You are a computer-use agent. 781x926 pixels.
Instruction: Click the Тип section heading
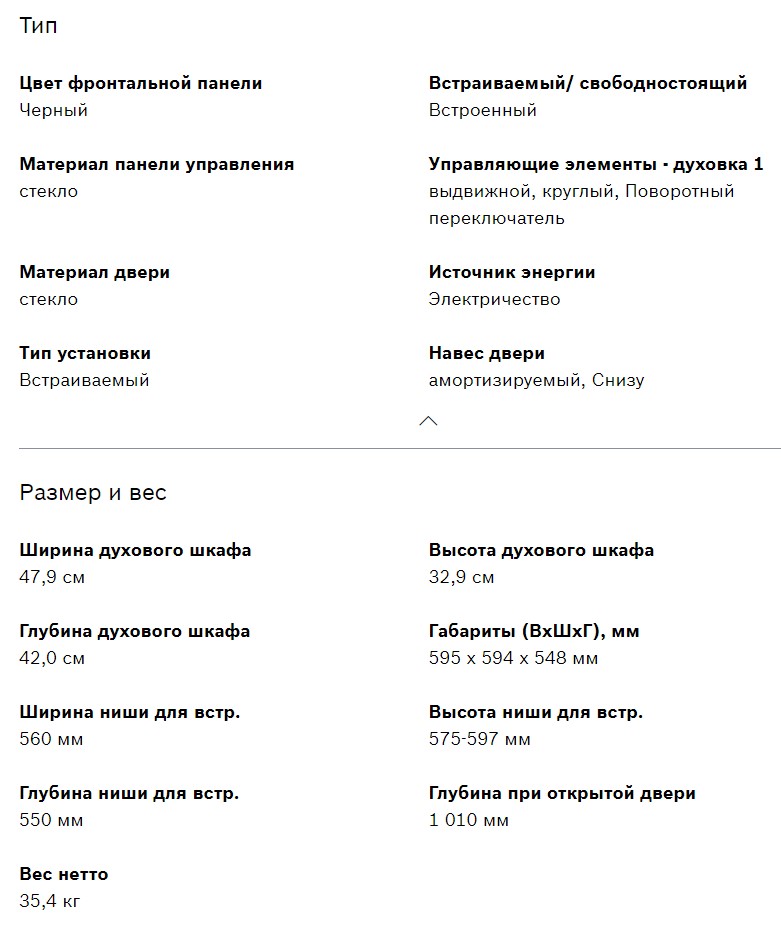pos(38,26)
